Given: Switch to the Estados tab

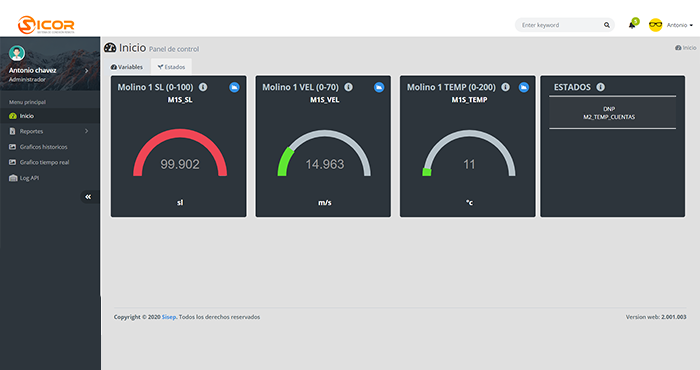Looking at the screenshot, I should point(171,67).
